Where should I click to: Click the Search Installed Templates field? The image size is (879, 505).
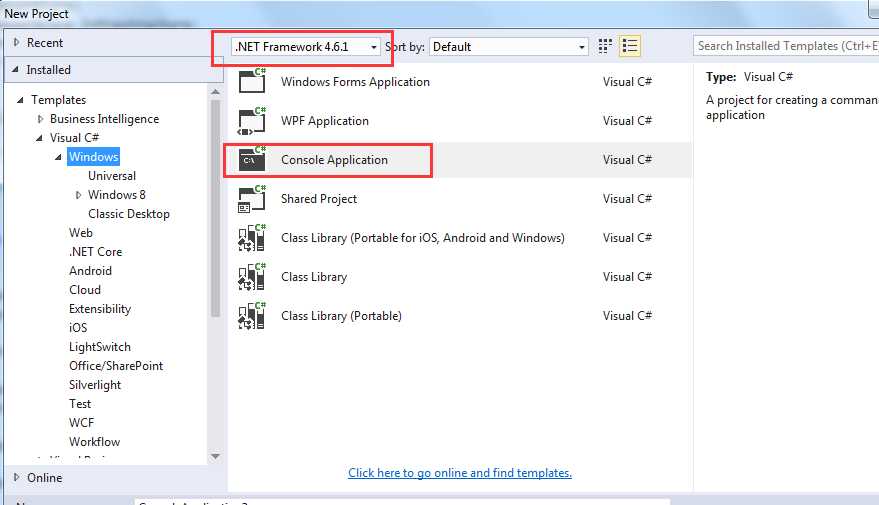pyautogui.click(x=786, y=46)
